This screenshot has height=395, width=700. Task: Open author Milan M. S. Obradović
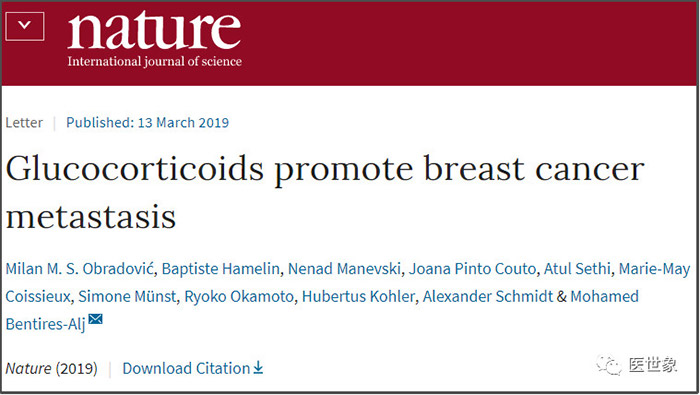[79, 269]
